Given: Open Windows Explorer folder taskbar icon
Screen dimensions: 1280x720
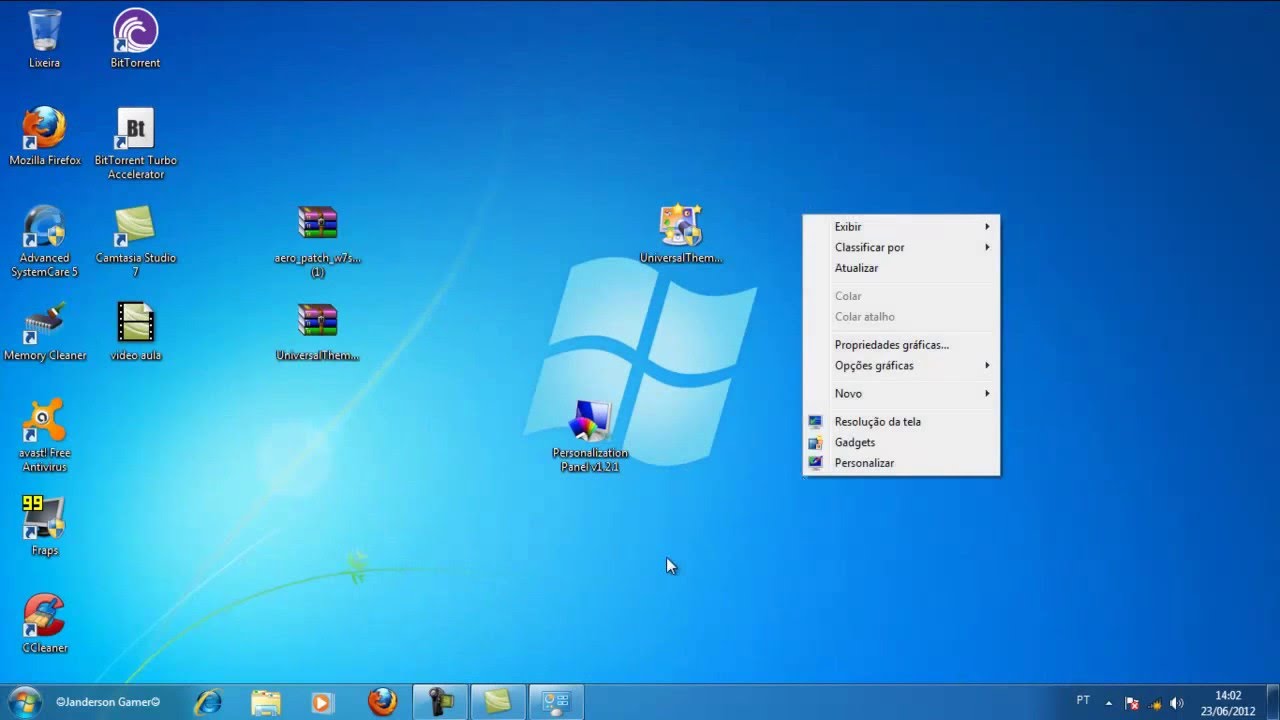Looking at the screenshot, I should pos(266,702).
